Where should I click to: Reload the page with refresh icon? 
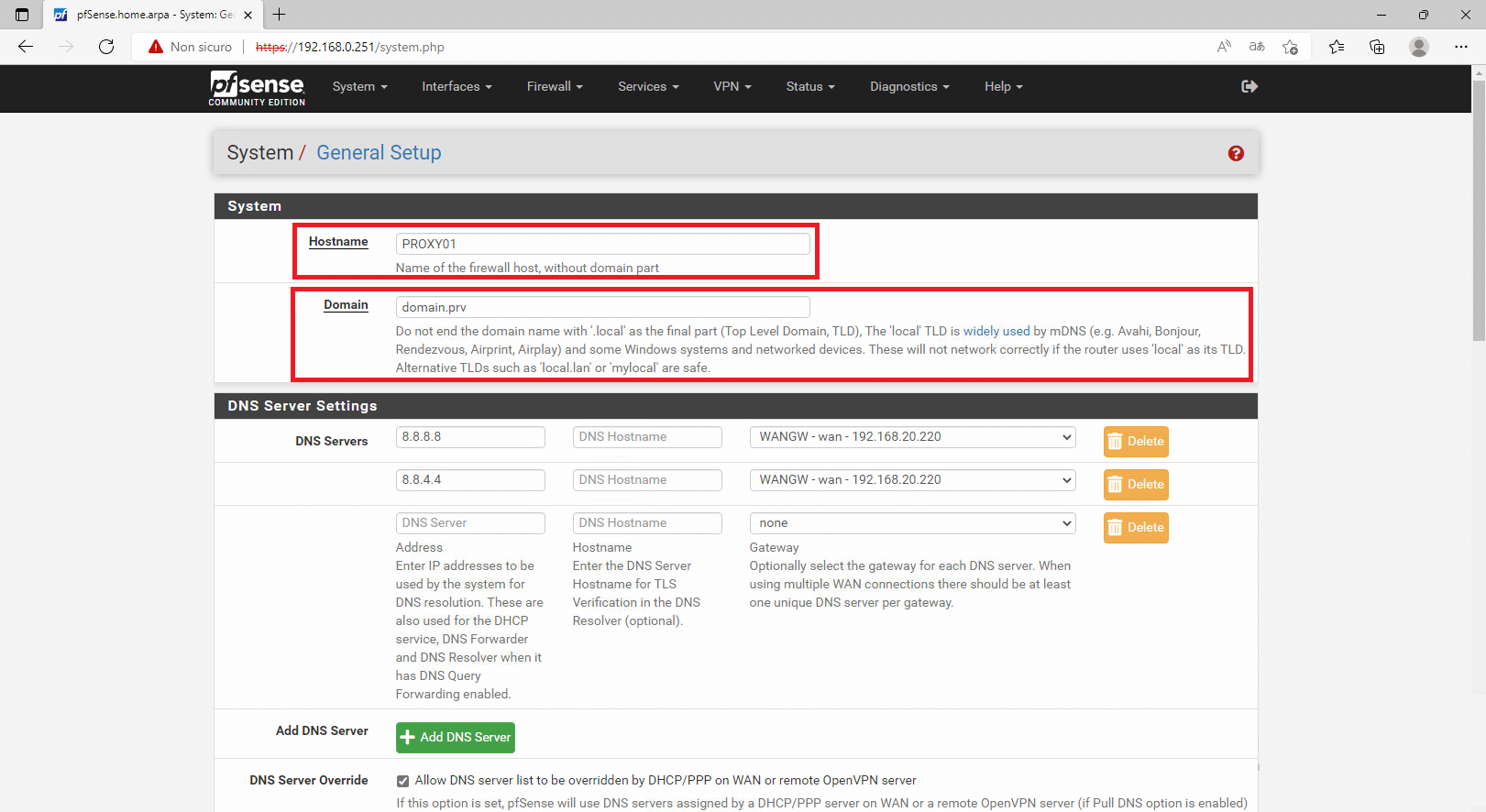(x=106, y=47)
